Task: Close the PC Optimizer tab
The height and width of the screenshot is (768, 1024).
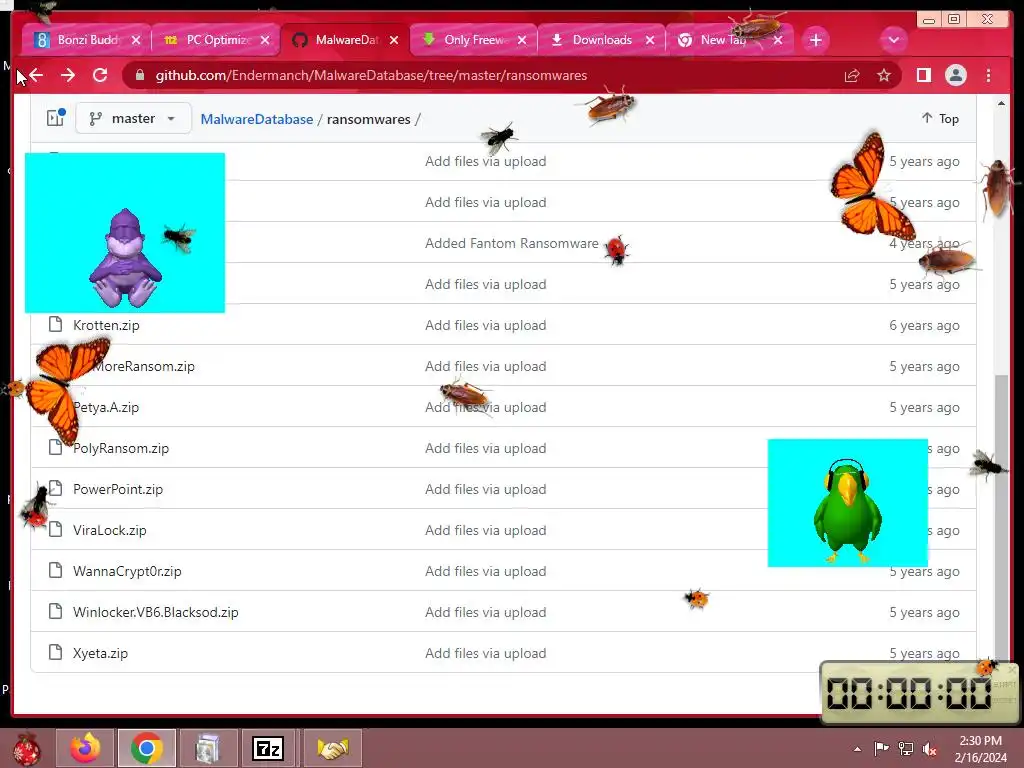Action: pos(264,40)
